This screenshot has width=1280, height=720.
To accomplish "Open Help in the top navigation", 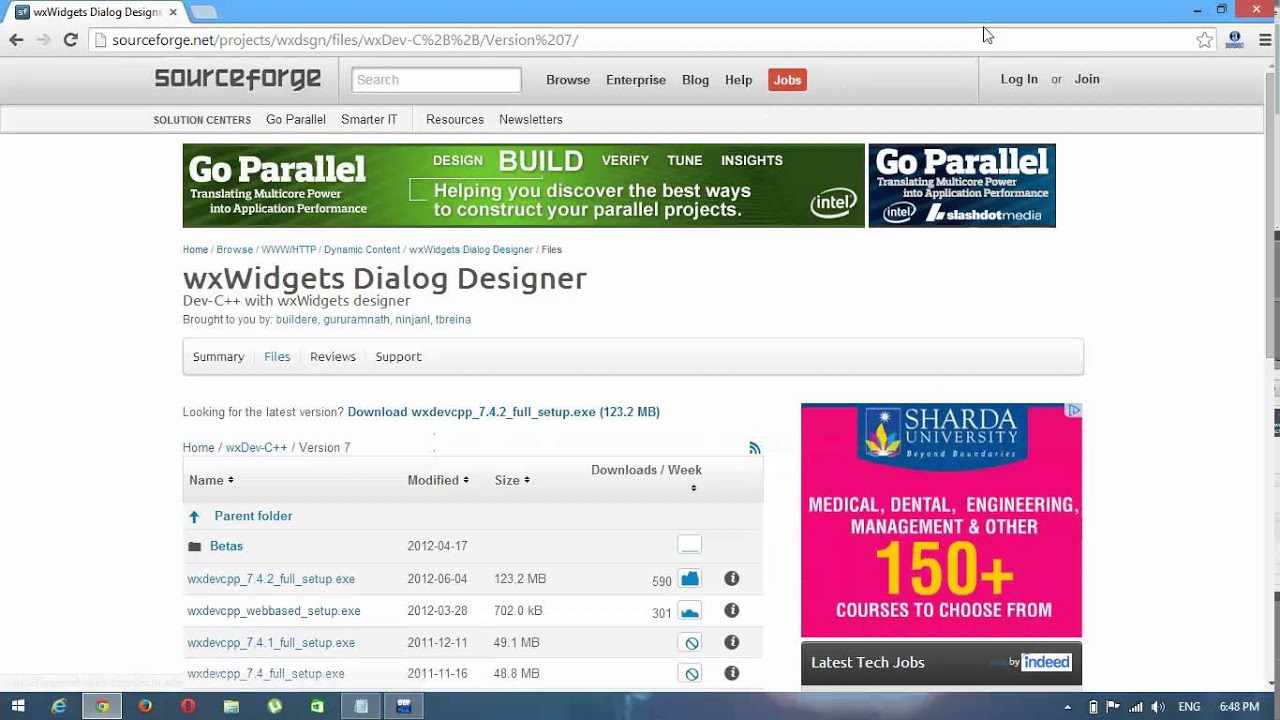I will (x=738, y=80).
